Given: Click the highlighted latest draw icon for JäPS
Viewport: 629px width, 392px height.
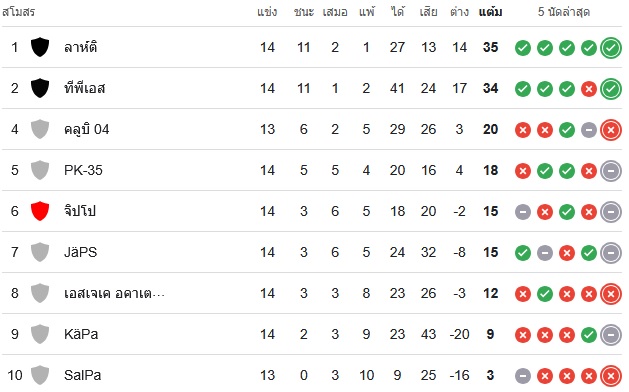Looking at the screenshot, I should coord(611,253).
